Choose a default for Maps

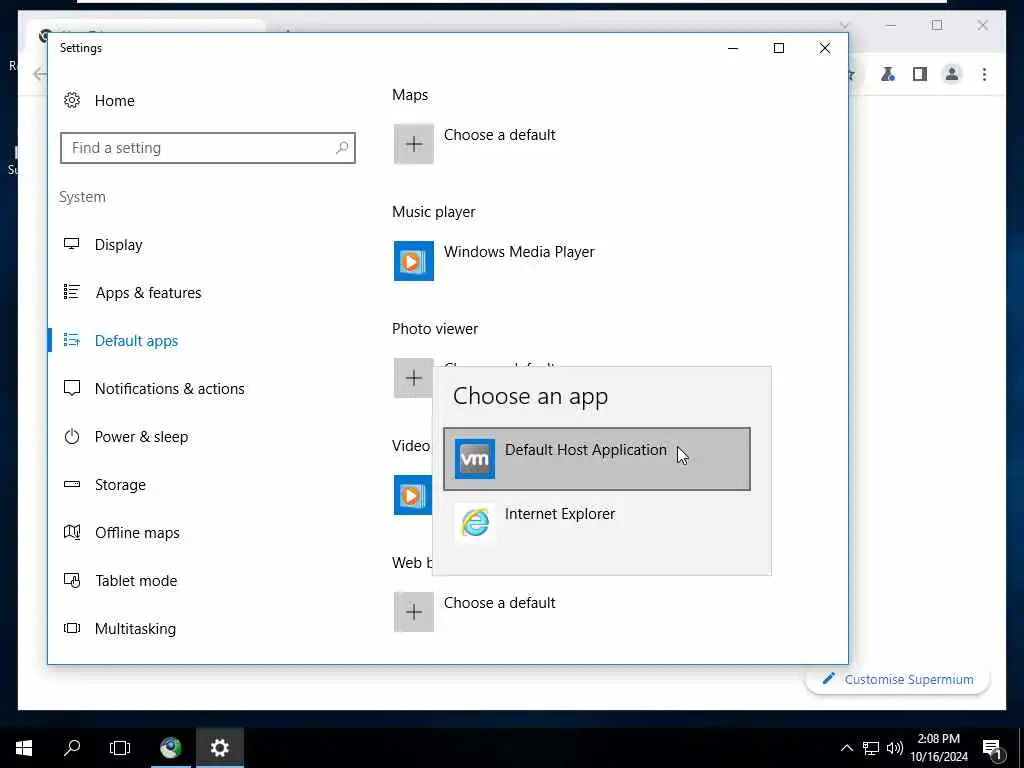500,135
